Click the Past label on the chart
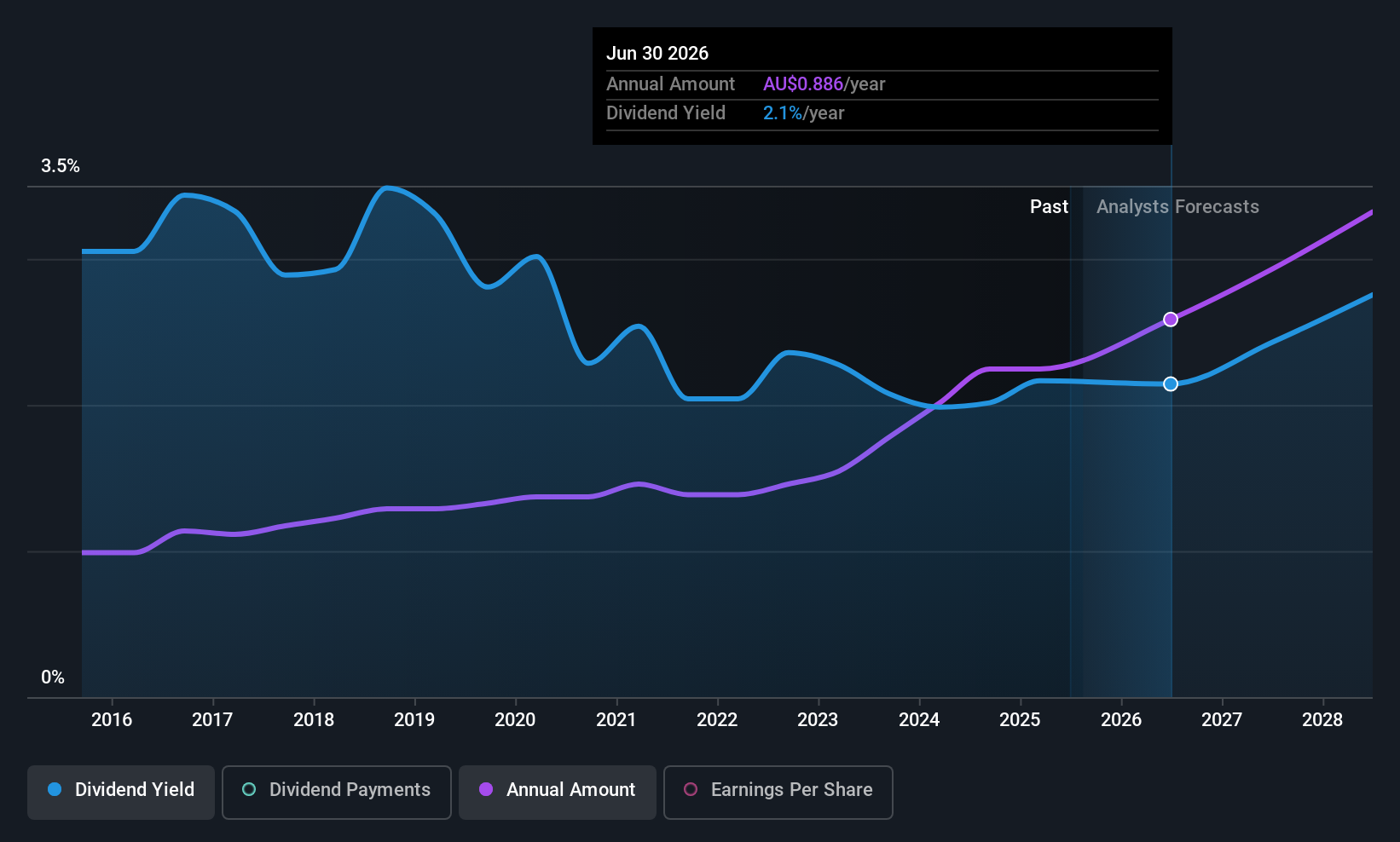Viewport: 1400px width, 842px height. pyautogui.click(x=1049, y=207)
